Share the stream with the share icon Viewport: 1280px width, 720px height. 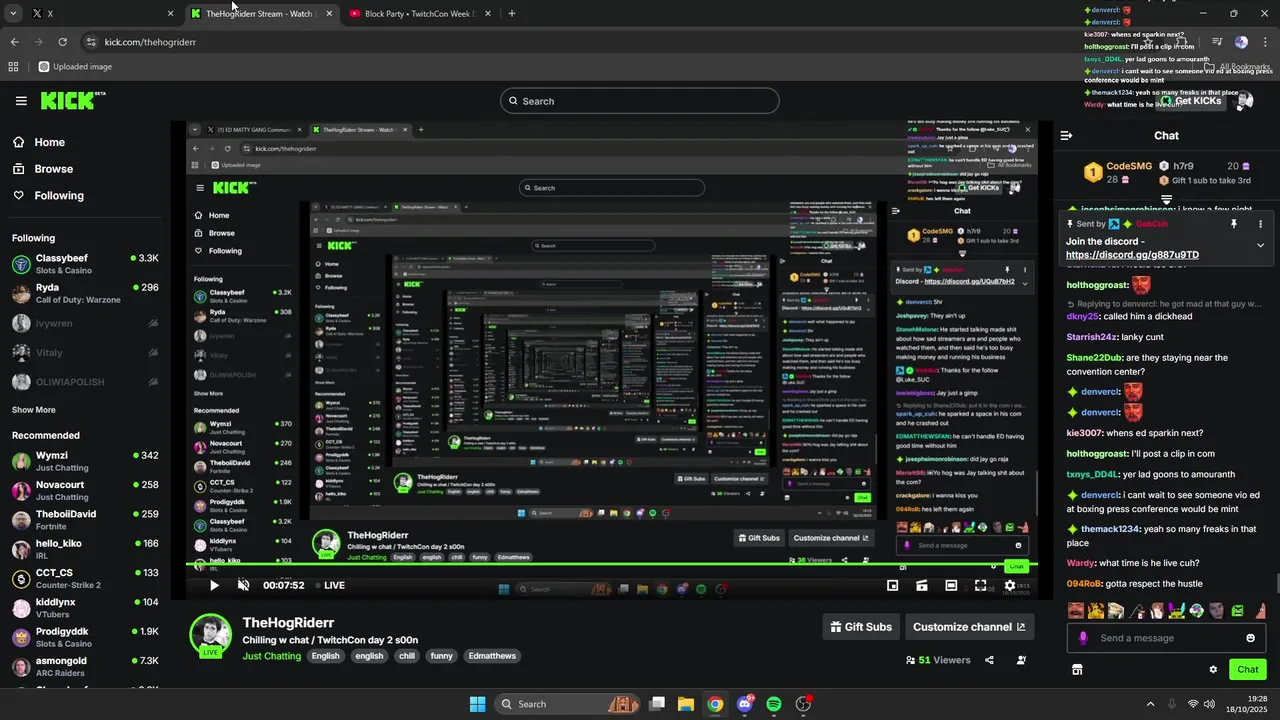pyautogui.click(x=989, y=660)
